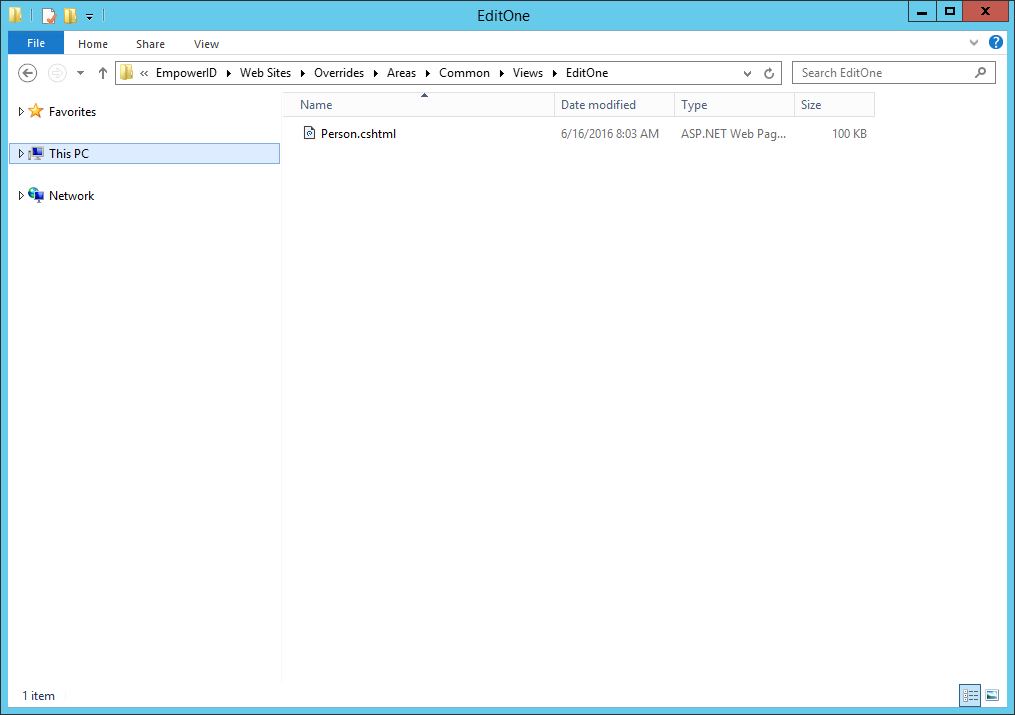Switch to large thumbnails view in status bar
1015x715 pixels.
(x=992, y=695)
